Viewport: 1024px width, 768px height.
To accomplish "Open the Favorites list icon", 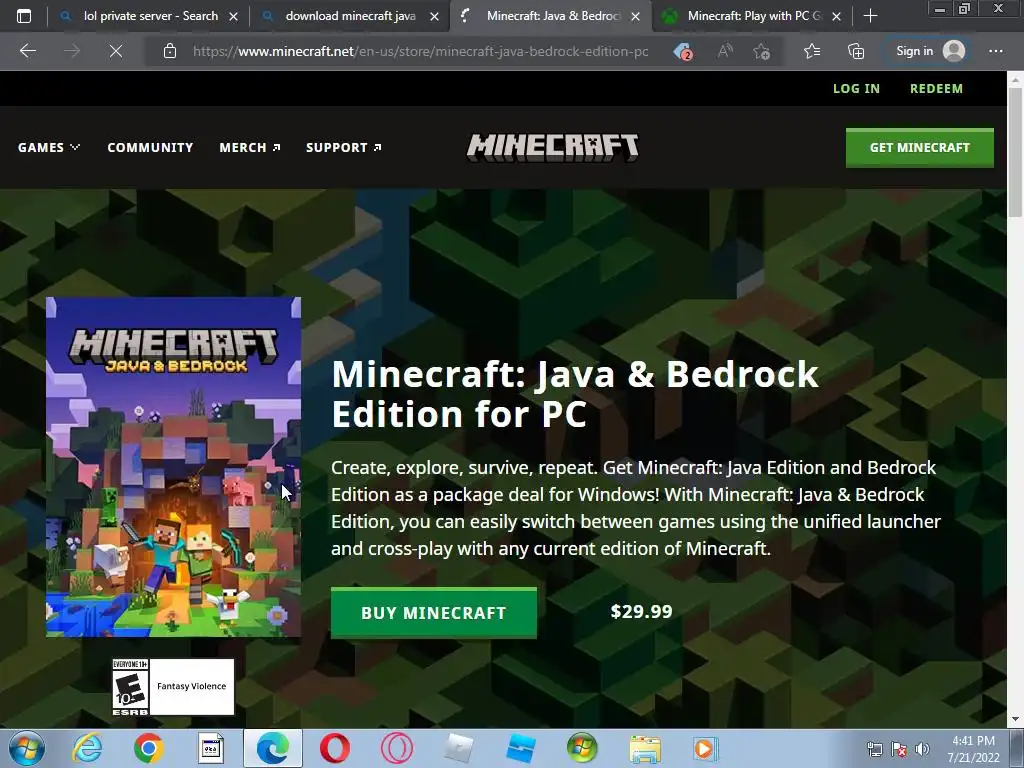I will pyautogui.click(x=812, y=51).
